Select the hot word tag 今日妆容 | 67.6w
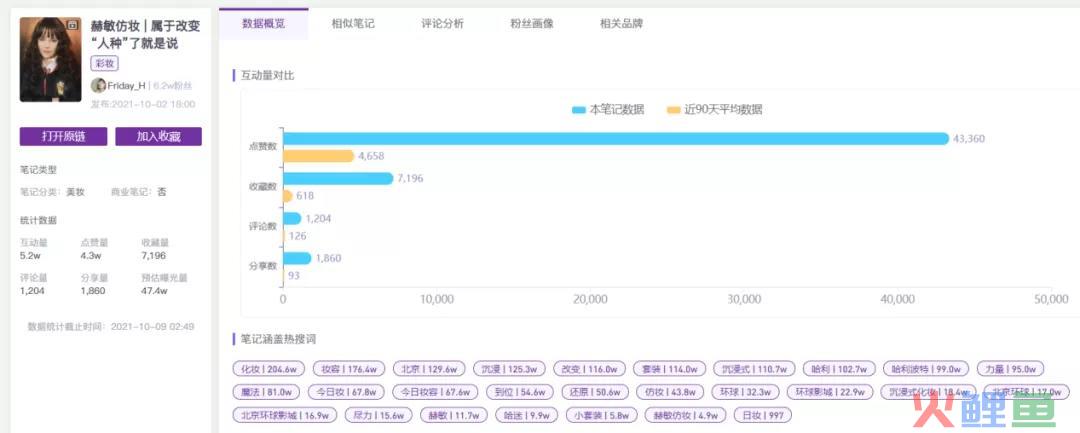The width and height of the screenshot is (1080, 433). (x=435, y=392)
